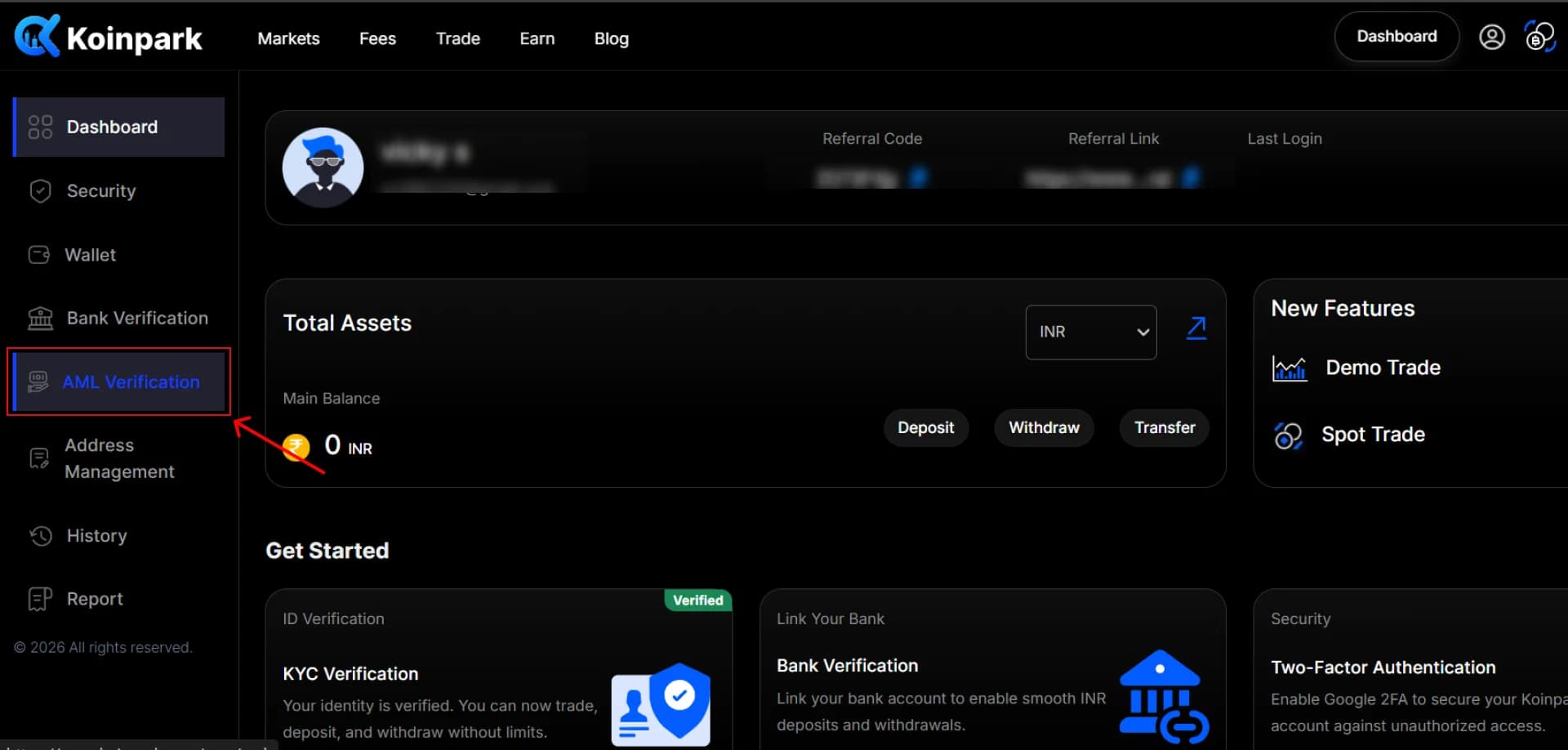Open Wallet from sidebar
Screen dimensions: 1568x750
tap(90, 255)
